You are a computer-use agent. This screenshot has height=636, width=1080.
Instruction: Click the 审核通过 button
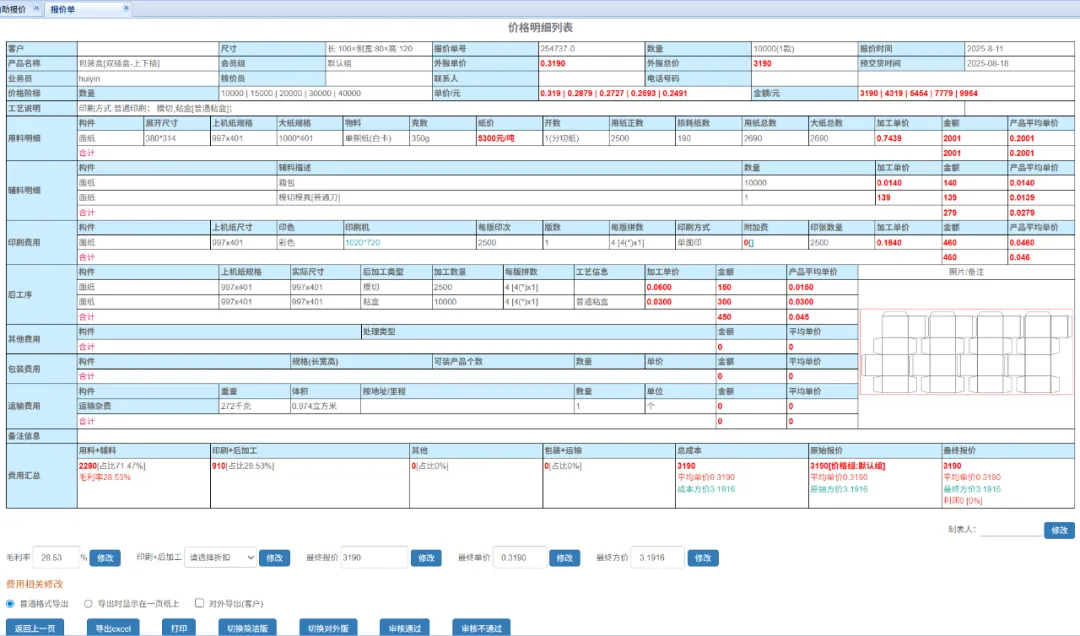coord(405,628)
